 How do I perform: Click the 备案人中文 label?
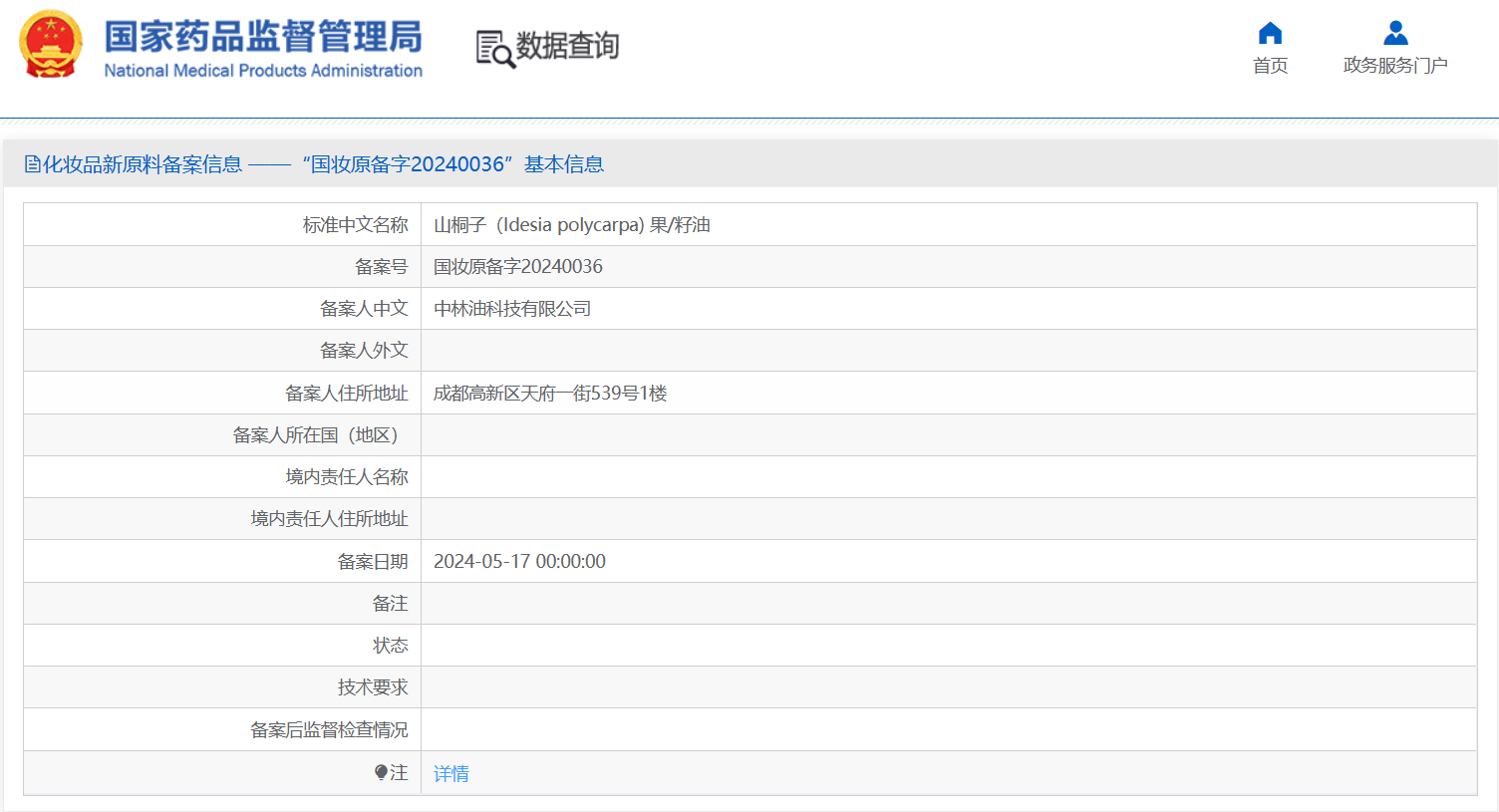tap(364, 309)
